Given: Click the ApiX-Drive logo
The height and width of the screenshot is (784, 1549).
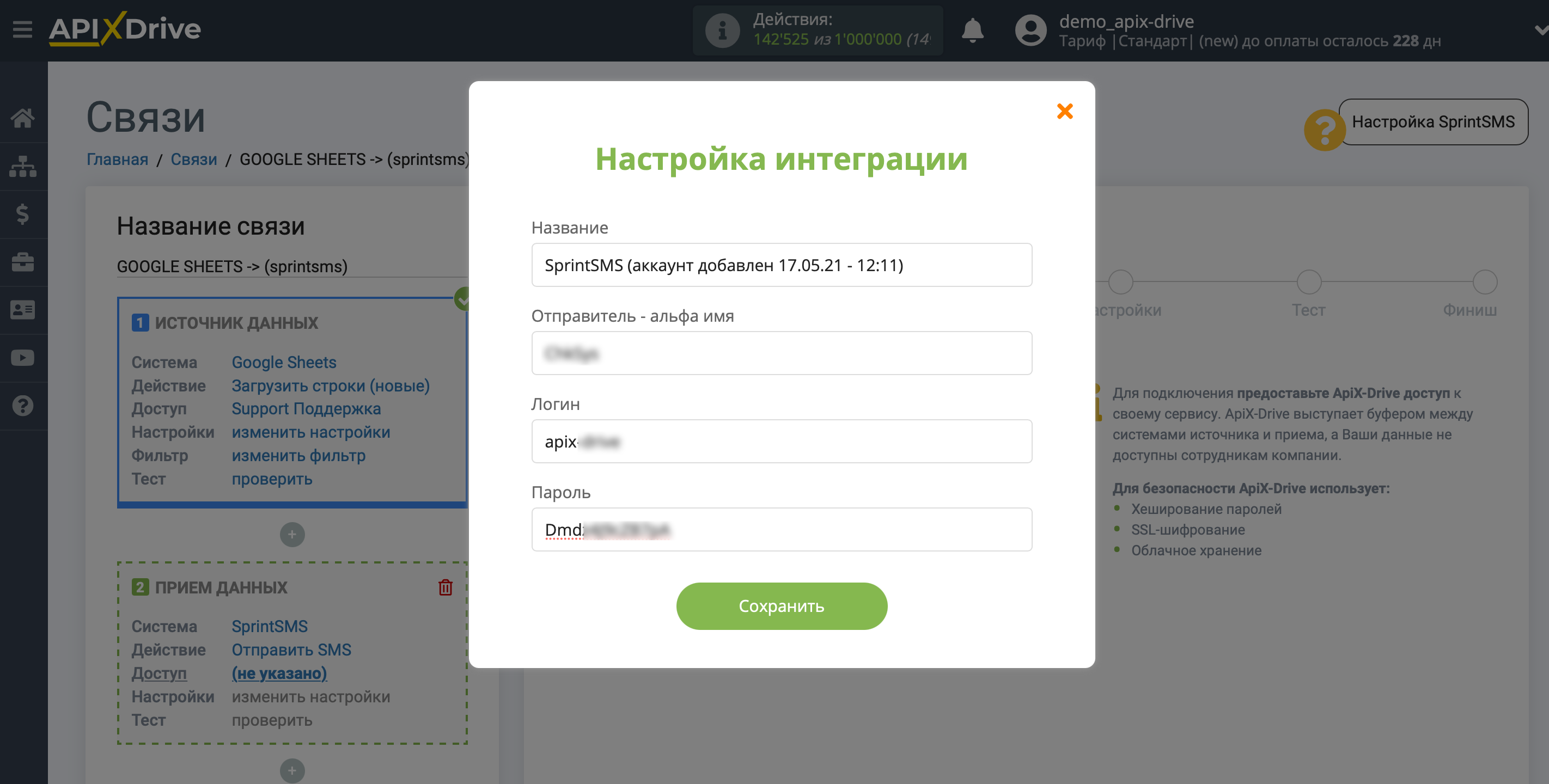Looking at the screenshot, I should (125, 29).
